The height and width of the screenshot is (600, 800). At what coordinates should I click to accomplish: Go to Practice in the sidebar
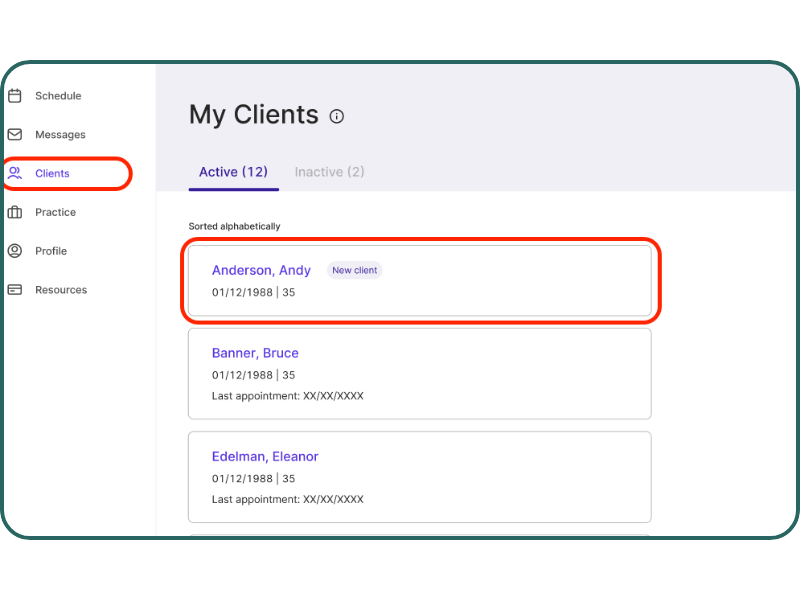tap(56, 212)
